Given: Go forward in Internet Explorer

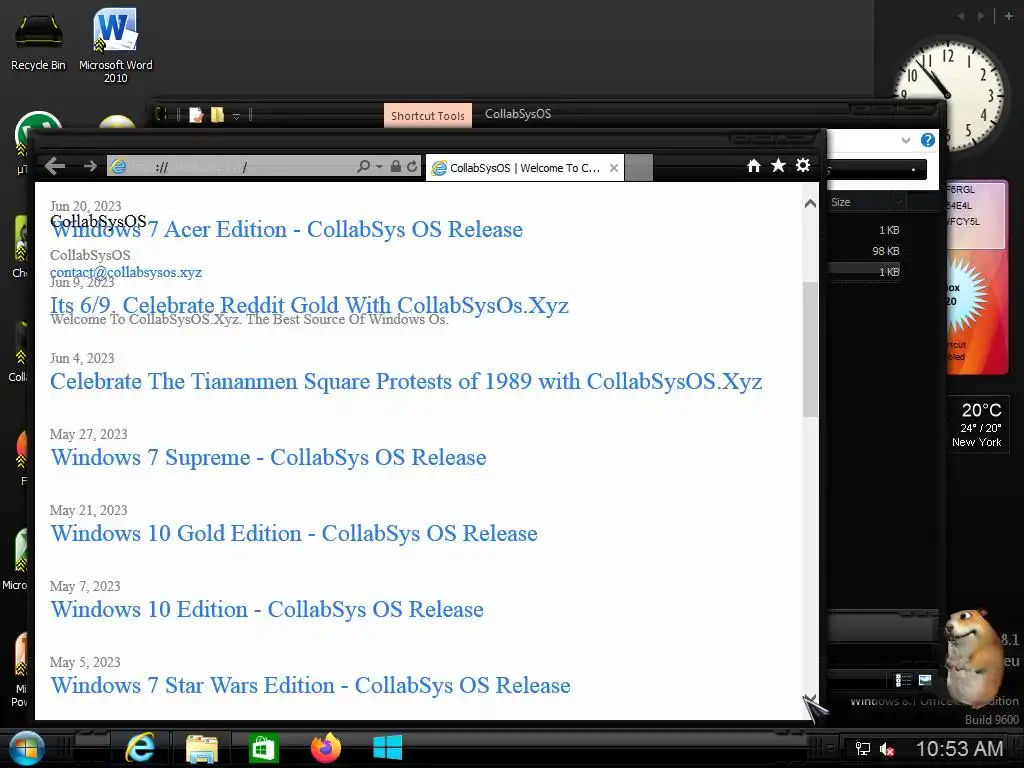Looking at the screenshot, I should [90, 167].
